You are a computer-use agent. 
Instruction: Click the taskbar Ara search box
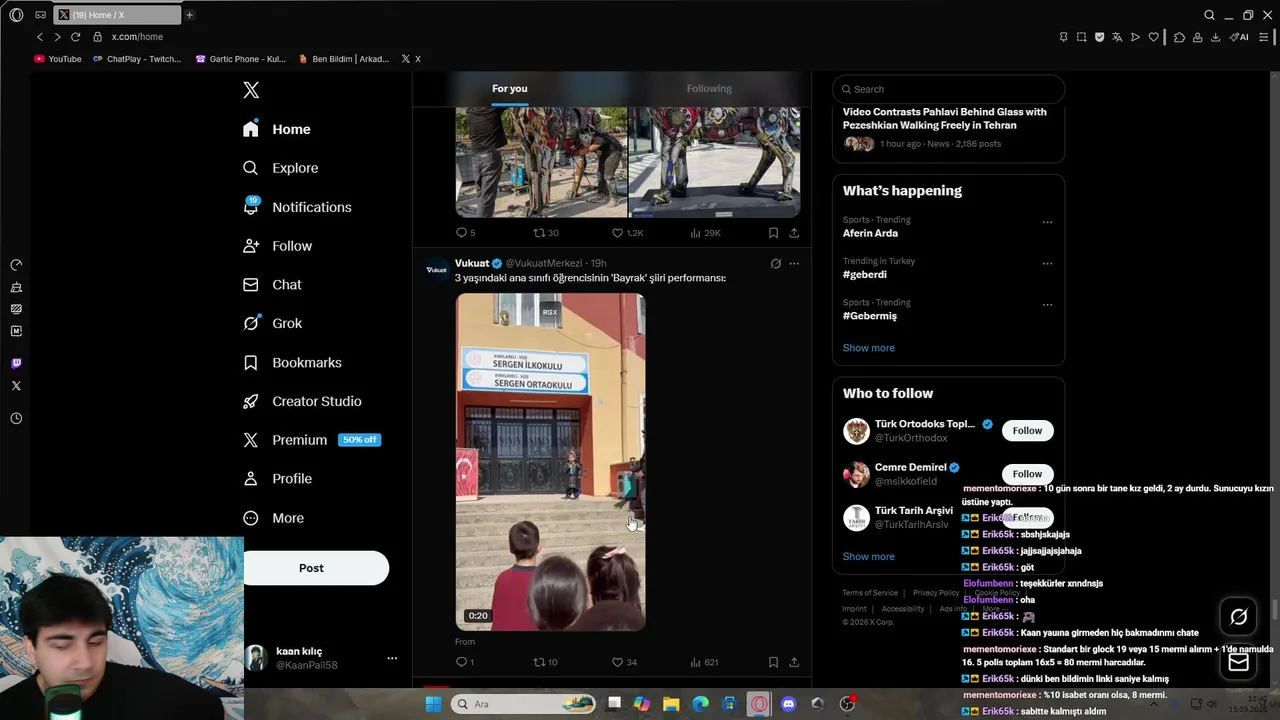point(523,704)
